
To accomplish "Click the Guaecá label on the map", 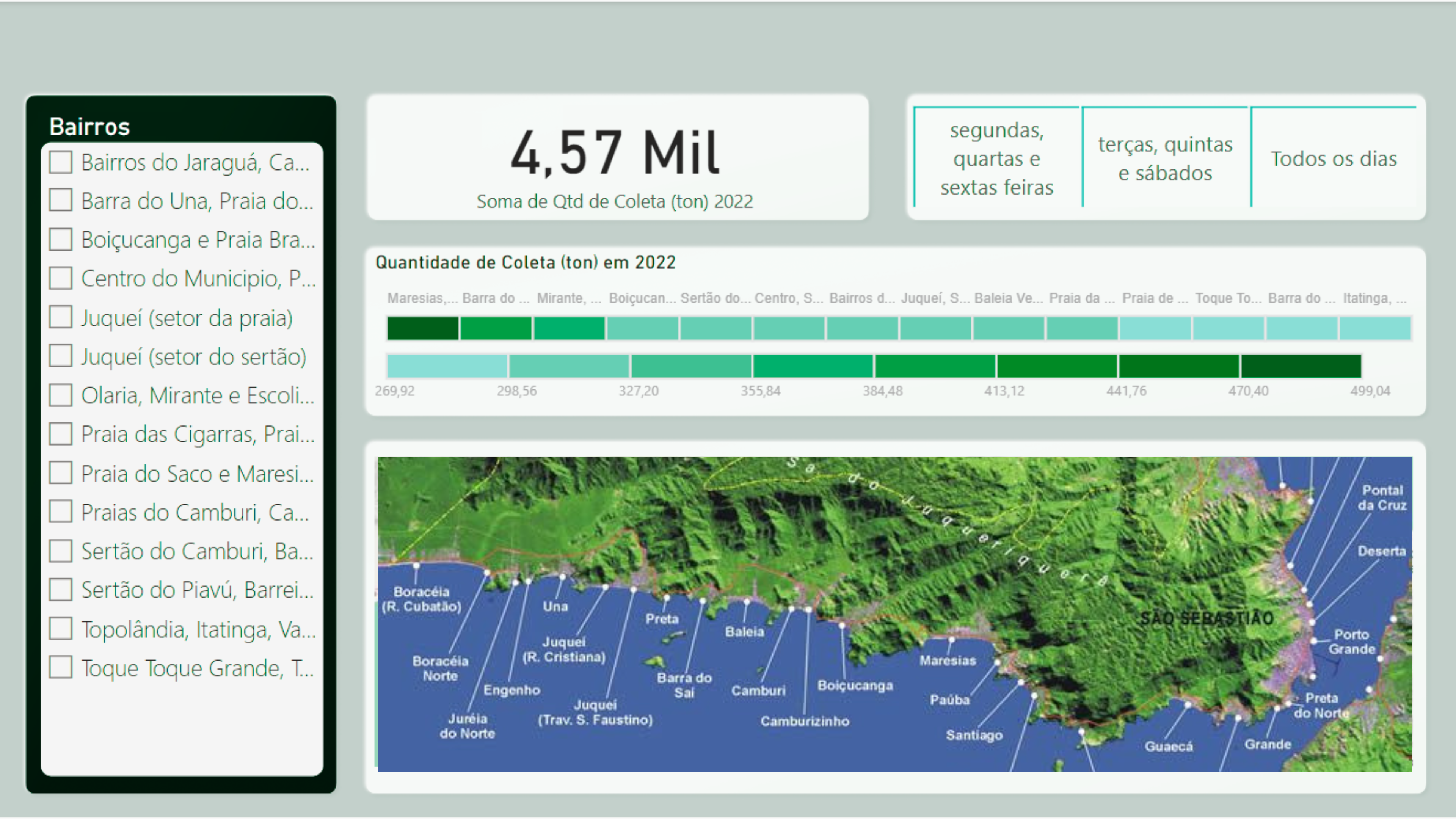I will [x=1169, y=747].
